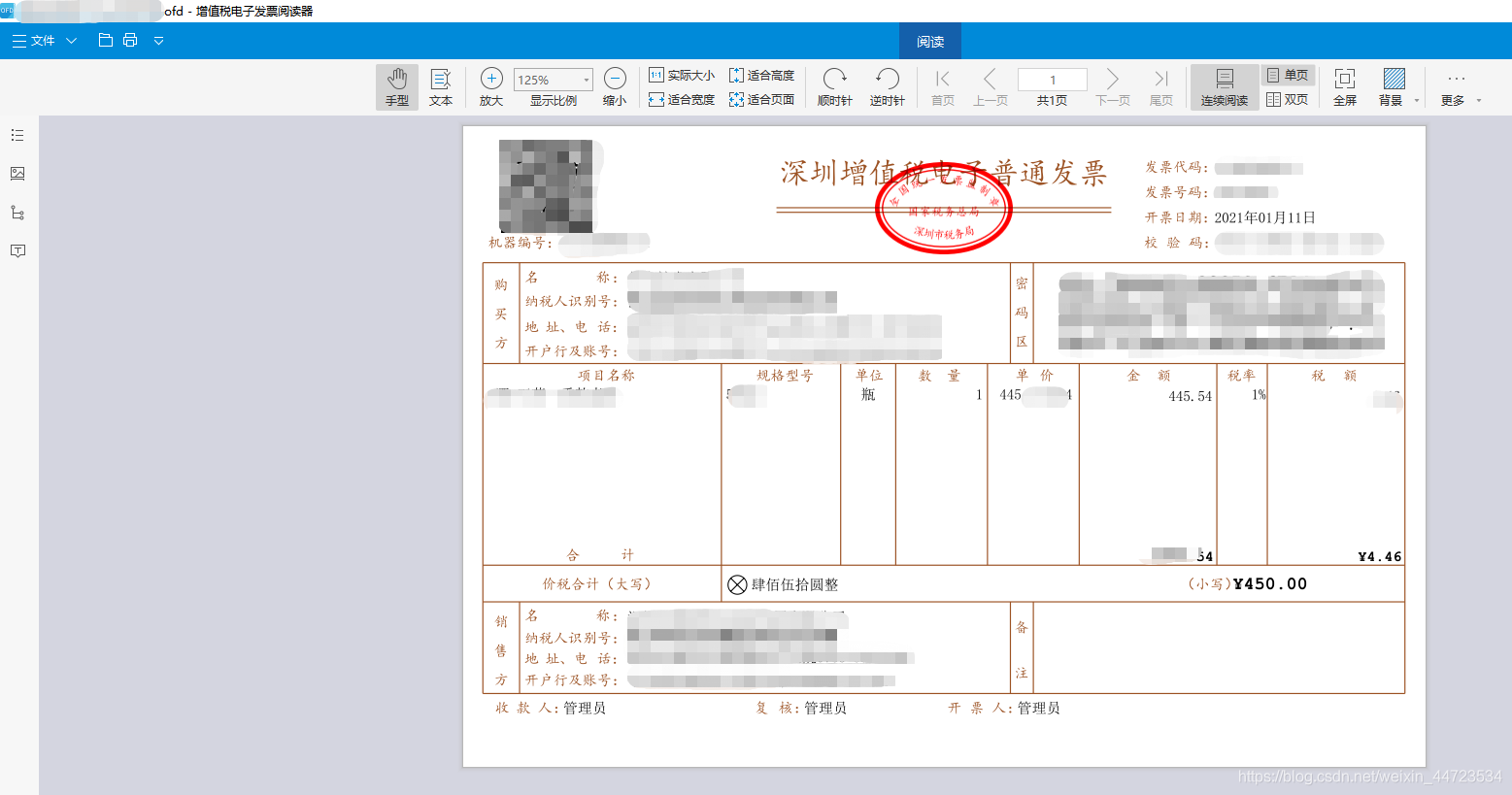Set view to 适合宽度

tap(682, 99)
